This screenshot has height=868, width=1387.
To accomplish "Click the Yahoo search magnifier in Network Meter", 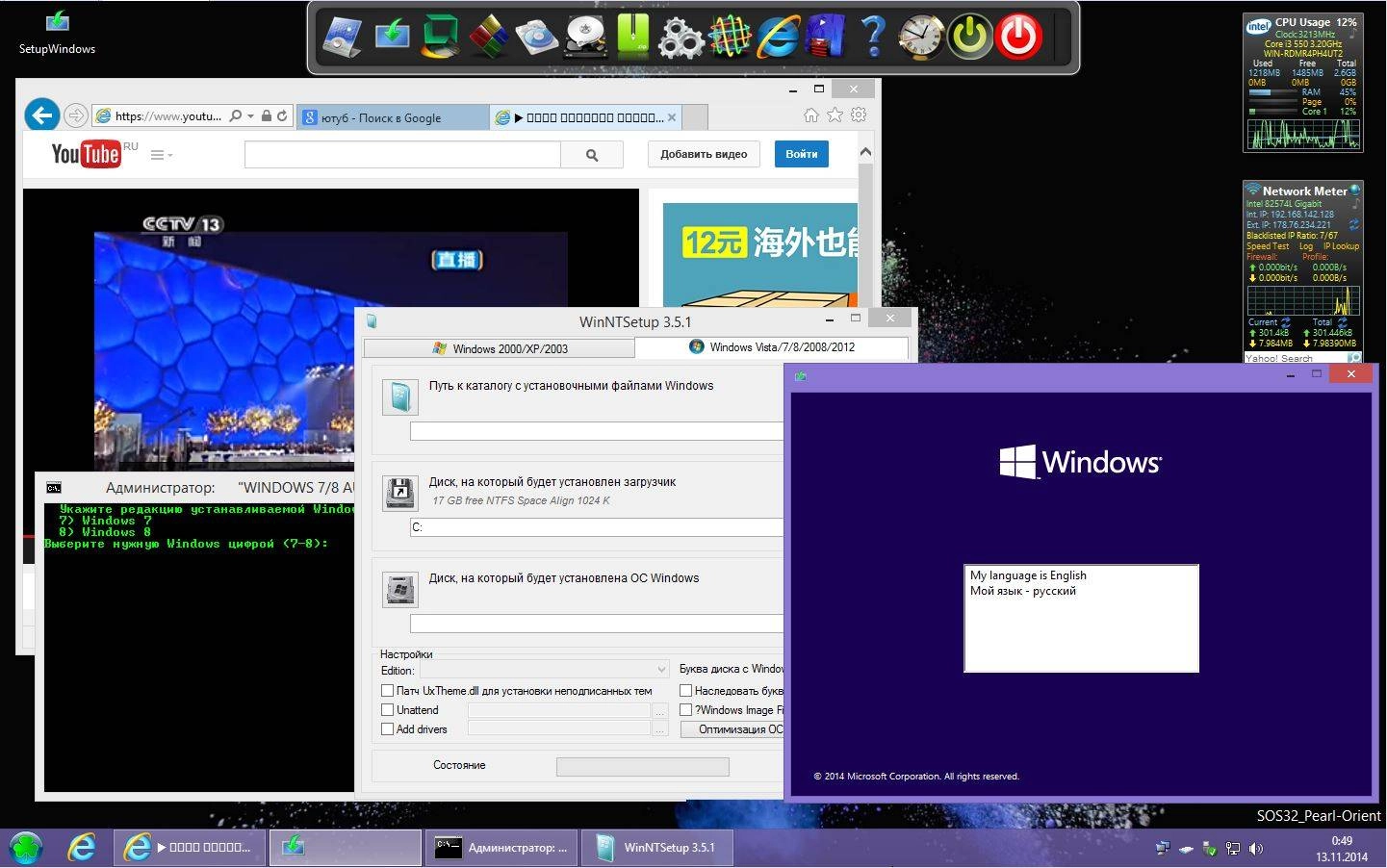I will coord(1354,358).
